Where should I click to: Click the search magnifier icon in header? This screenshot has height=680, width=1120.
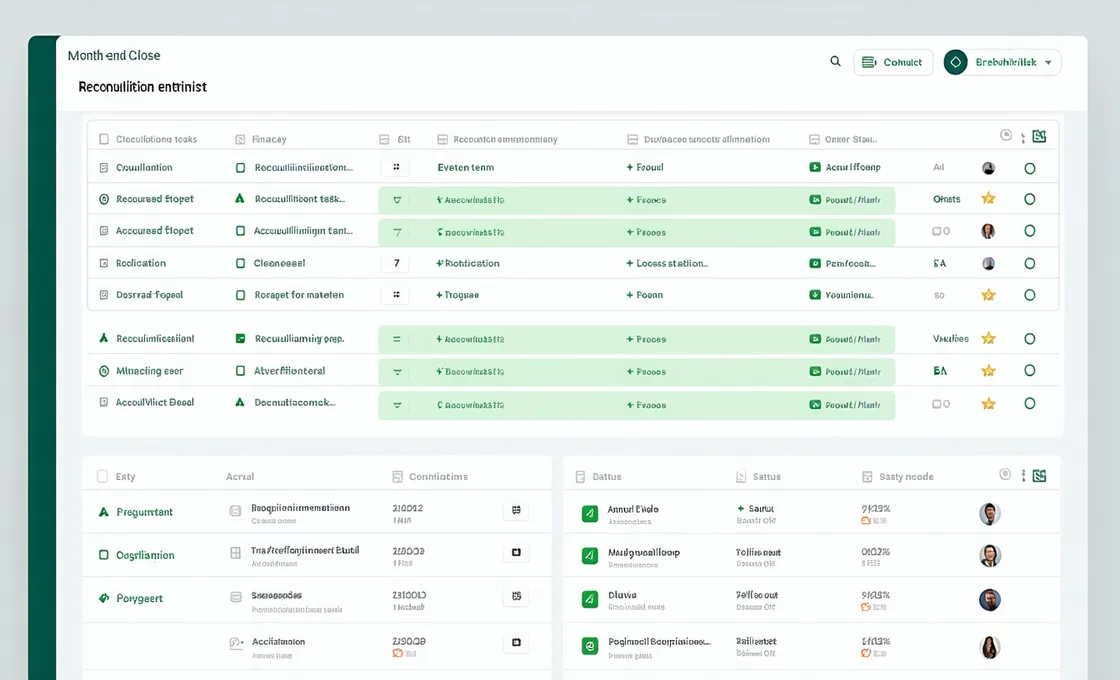click(835, 61)
